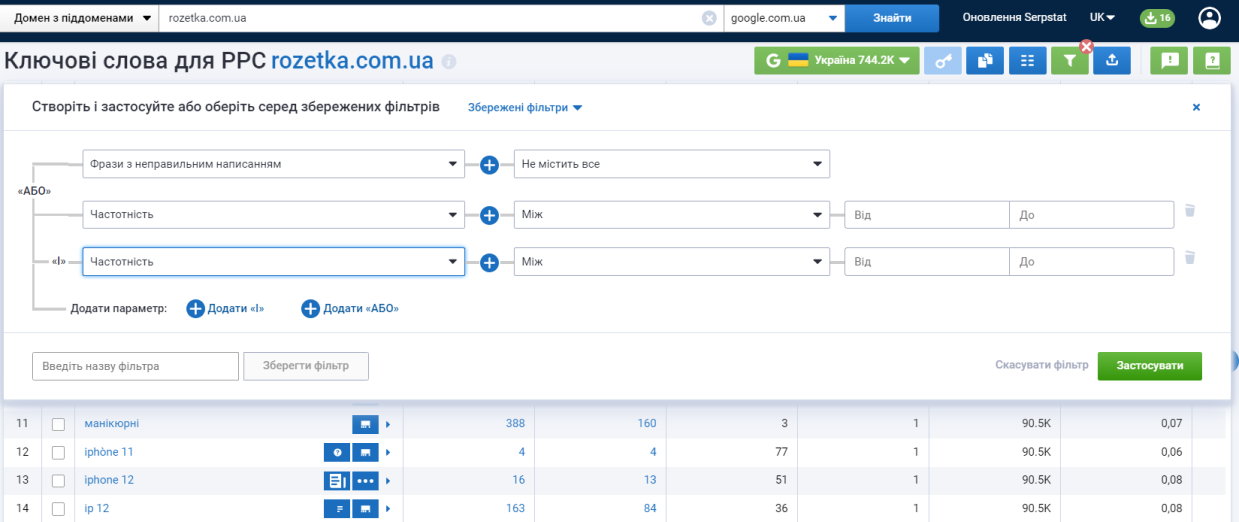Click plus icon after first Частотність parameter

pos(489,214)
